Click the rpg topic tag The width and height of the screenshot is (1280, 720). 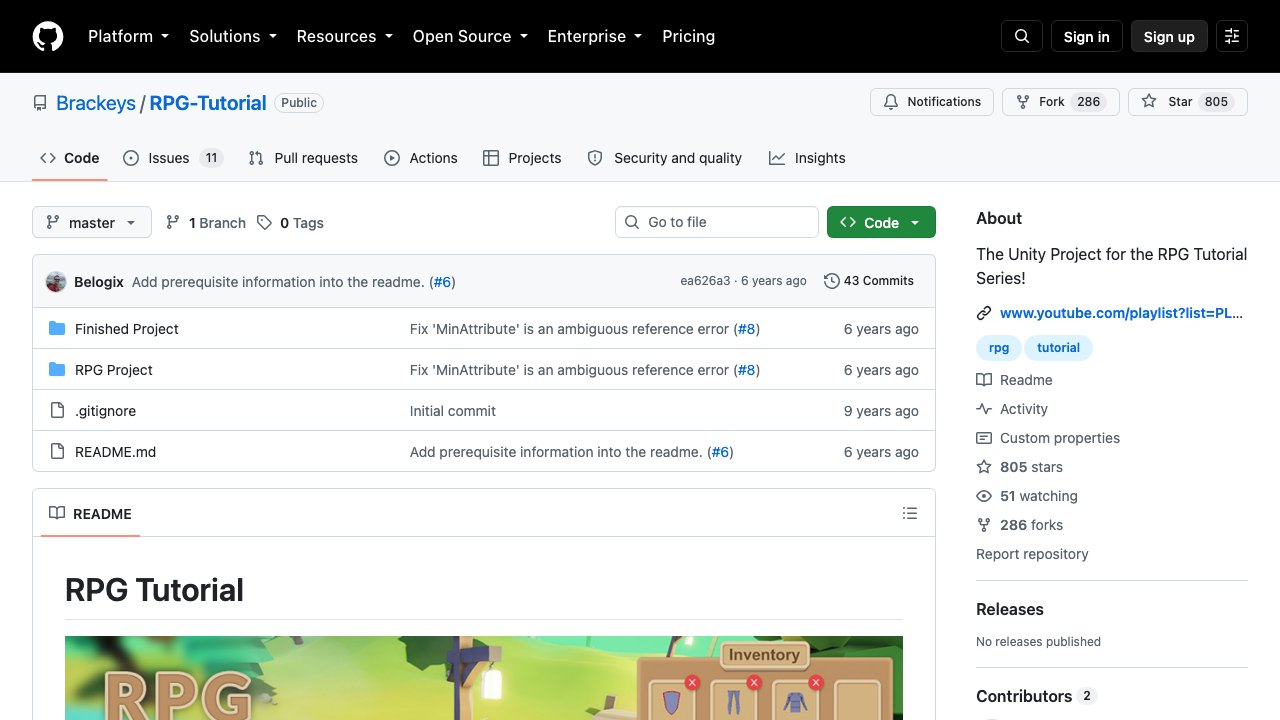tap(998, 348)
